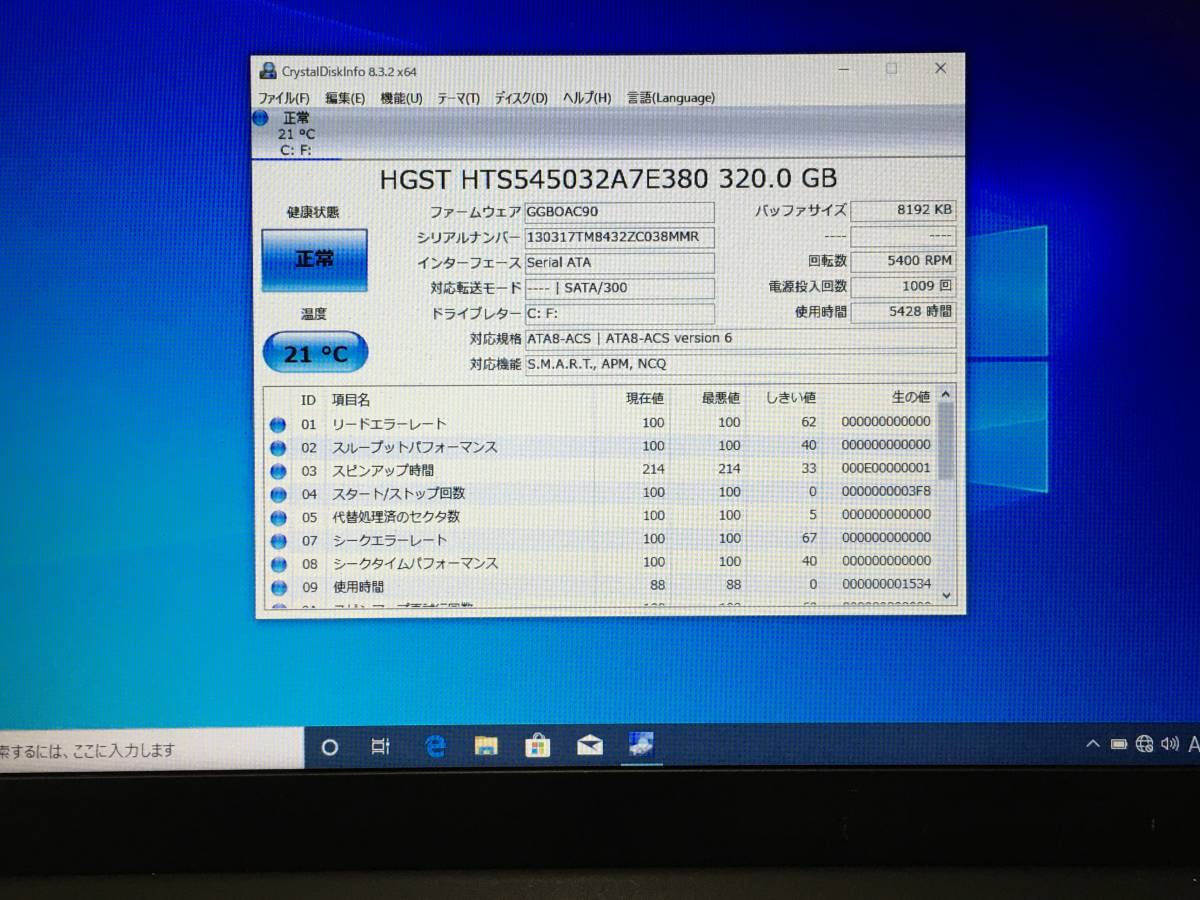Click the テーマ(T) menu item
This screenshot has width=1200, height=900.
point(459,98)
